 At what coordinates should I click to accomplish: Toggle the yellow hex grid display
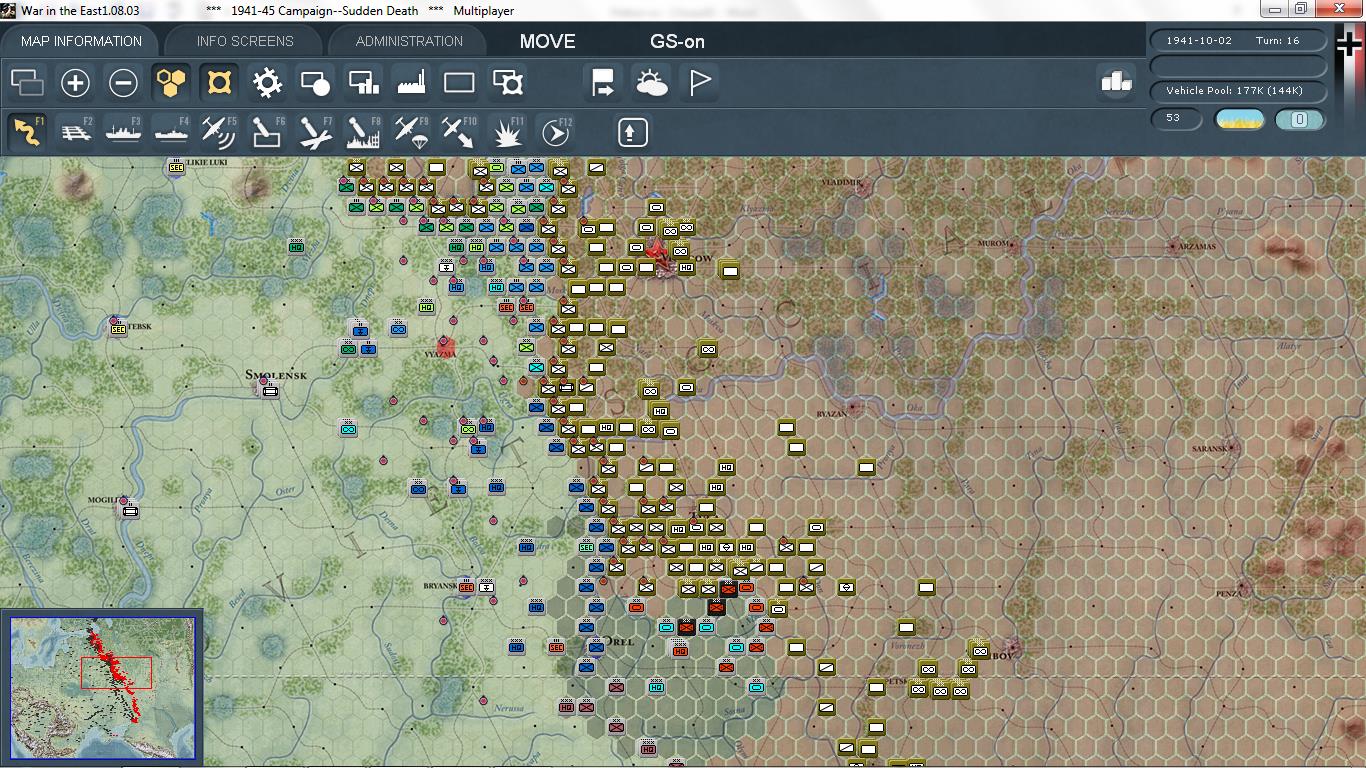(x=171, y=83)
